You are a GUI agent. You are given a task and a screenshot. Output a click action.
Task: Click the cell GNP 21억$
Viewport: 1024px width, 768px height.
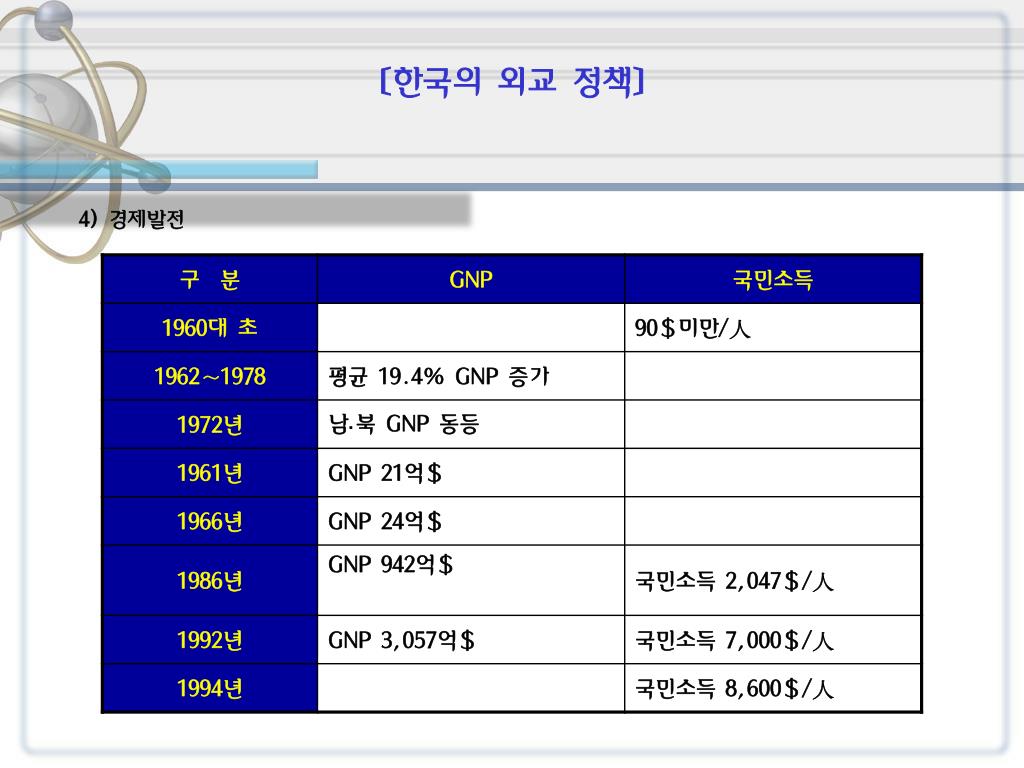click(471, 473)
